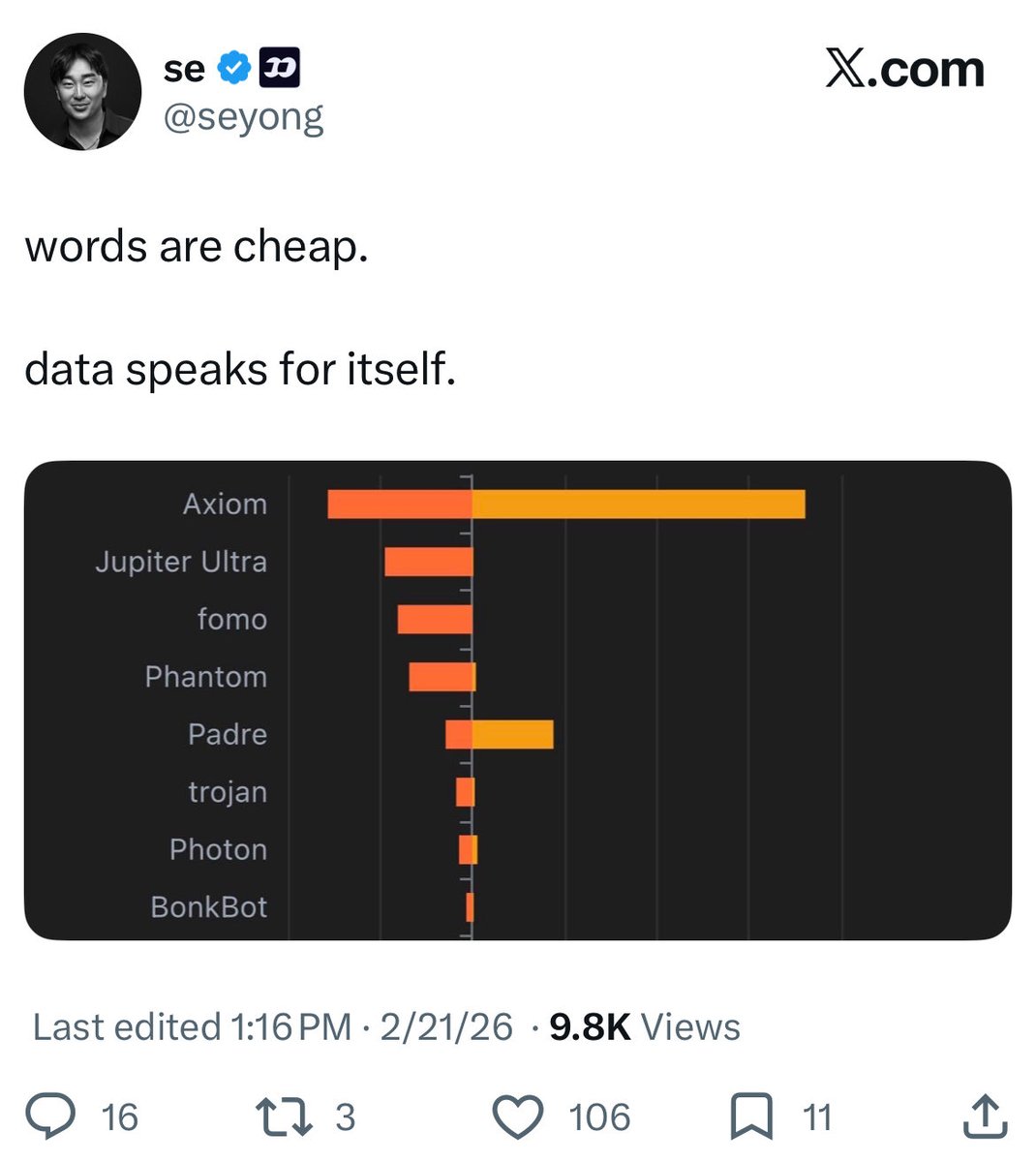
Task: Click the 106 likes count
Action: pyautogui.click(x=599, y=1117)
